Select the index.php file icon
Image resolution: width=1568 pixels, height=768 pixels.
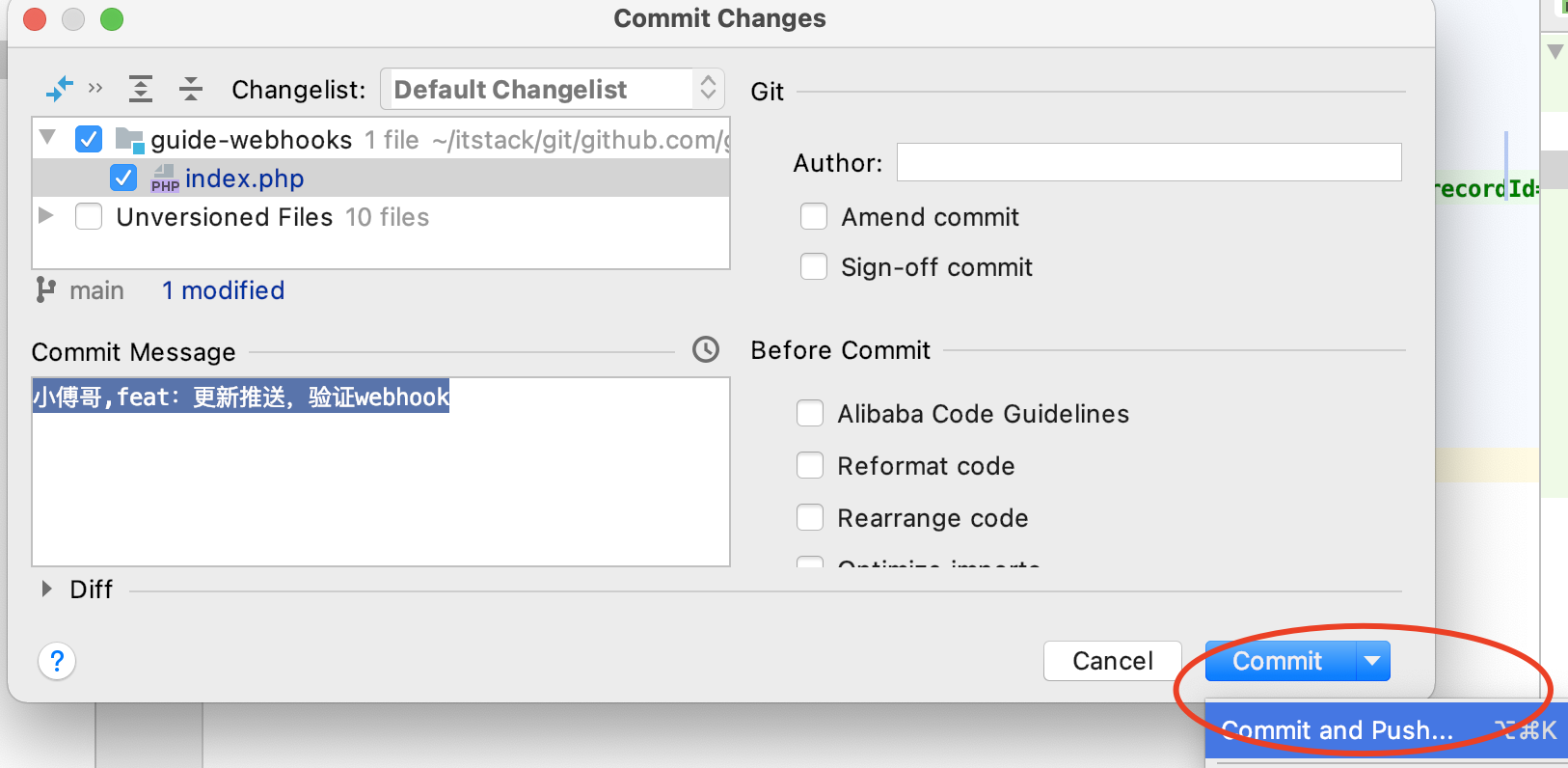tap(165, 178)
